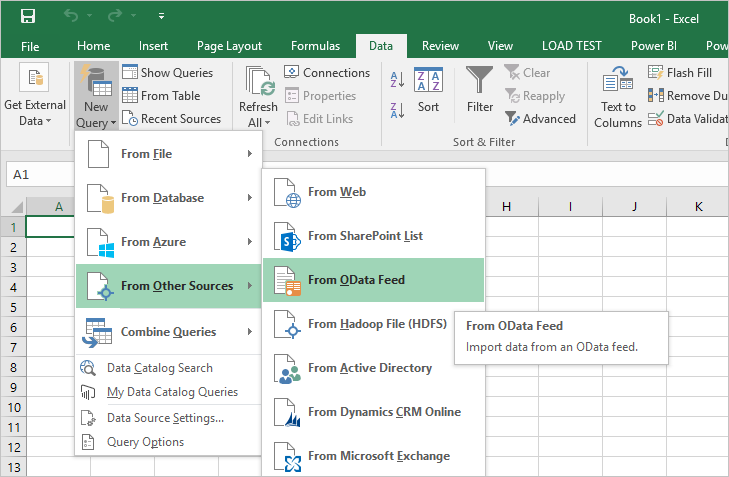This screenshot has width=729, height=477.
Task: Click the Flash Fill button
Action: (680, 73)
